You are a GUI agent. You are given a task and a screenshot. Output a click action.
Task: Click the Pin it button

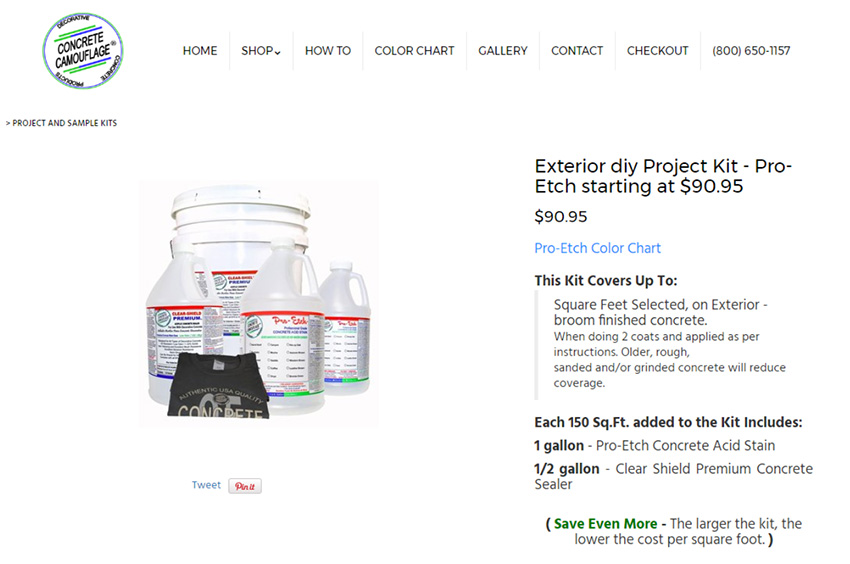pyautogui.click(x=245, y=486)
